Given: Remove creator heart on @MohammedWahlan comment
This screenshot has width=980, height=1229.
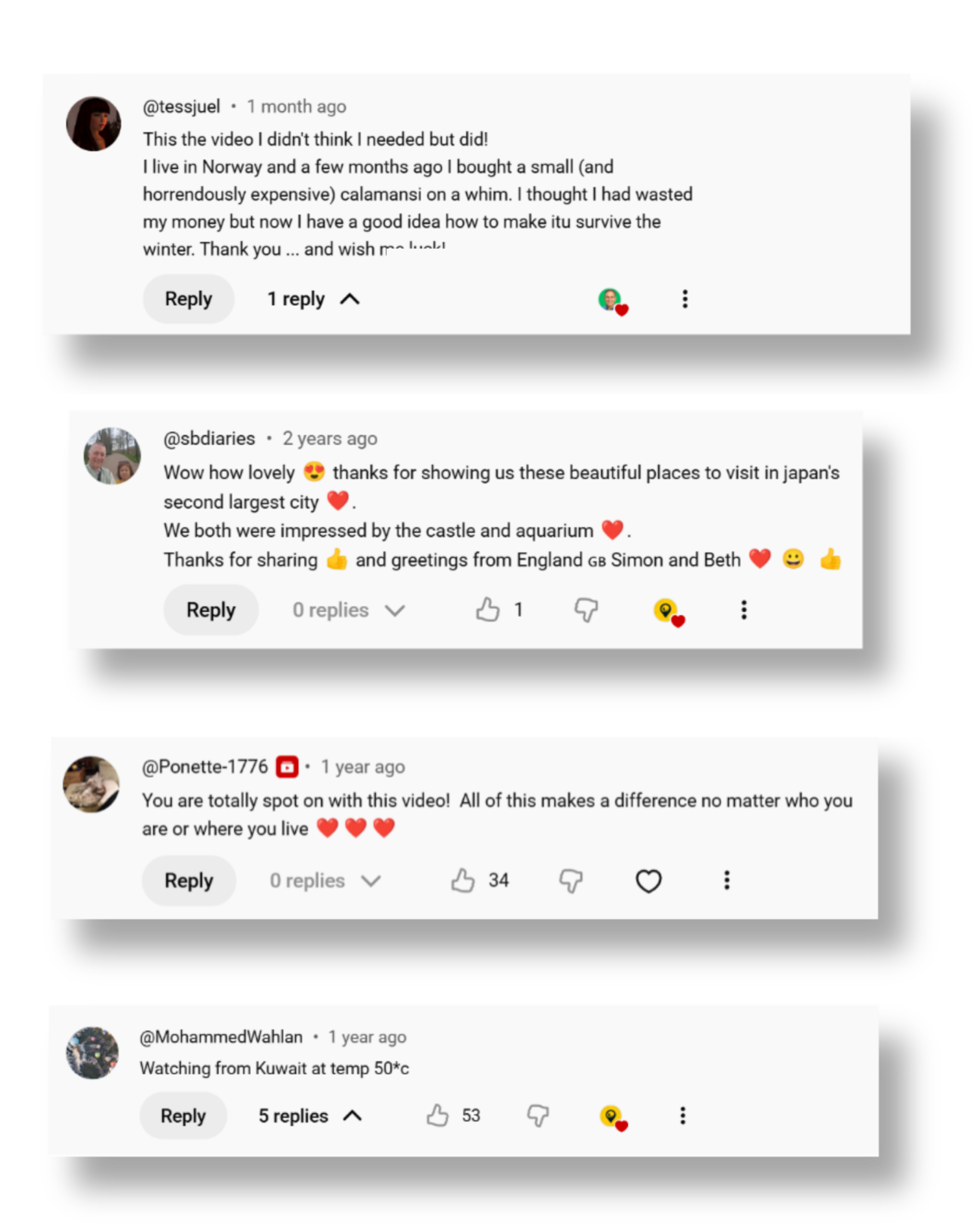Looking at the screenshot, I should click(612, 1117).
